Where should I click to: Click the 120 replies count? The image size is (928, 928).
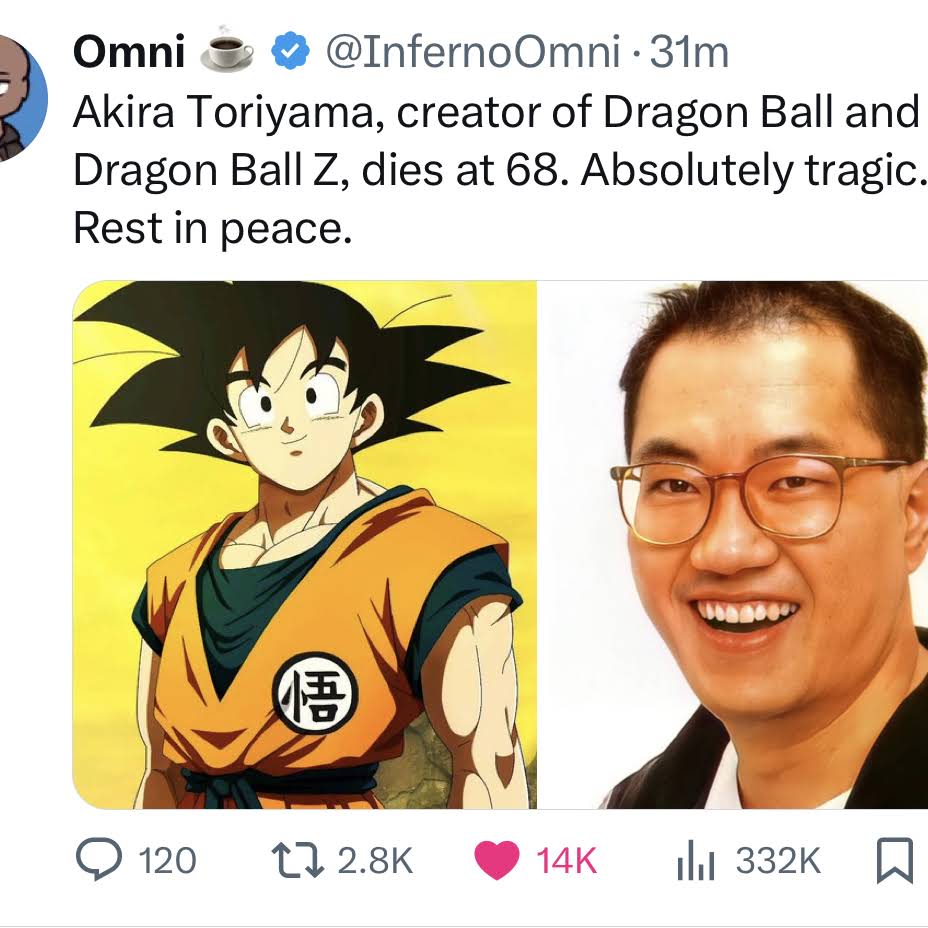pos(167,861)
